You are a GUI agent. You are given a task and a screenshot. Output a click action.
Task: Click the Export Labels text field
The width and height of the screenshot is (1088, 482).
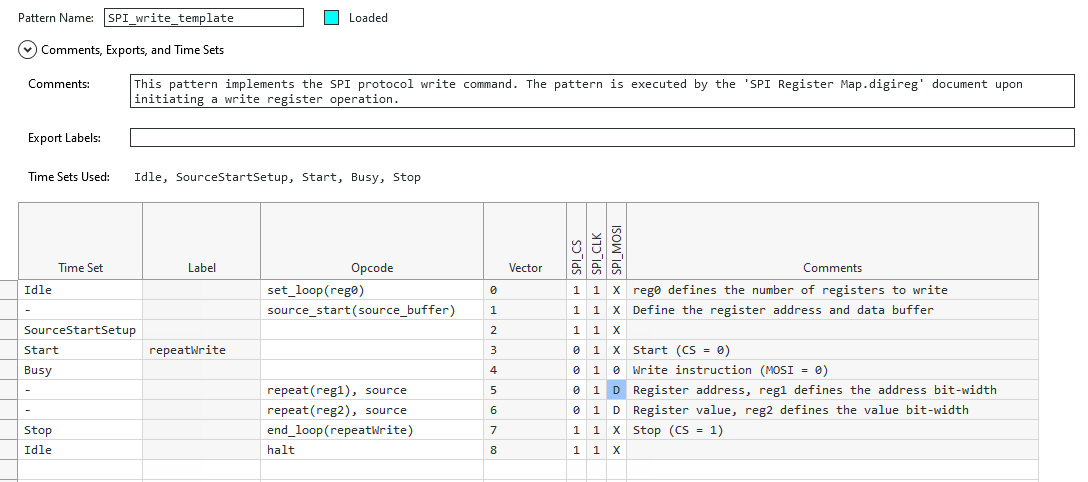click(602, 137)
